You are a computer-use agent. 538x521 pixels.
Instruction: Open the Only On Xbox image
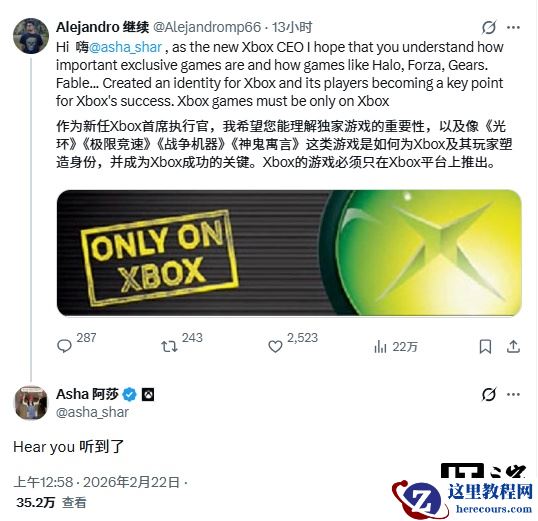289,253
